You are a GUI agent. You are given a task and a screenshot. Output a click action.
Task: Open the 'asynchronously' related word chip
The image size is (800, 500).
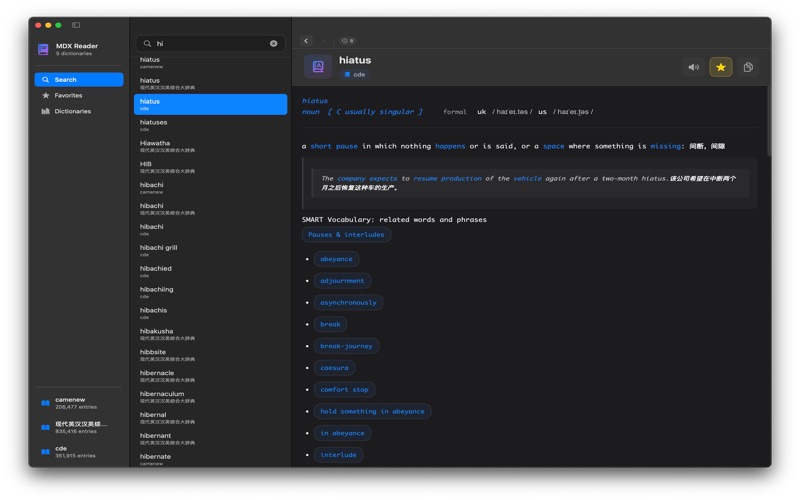click(x=348, y=303)
